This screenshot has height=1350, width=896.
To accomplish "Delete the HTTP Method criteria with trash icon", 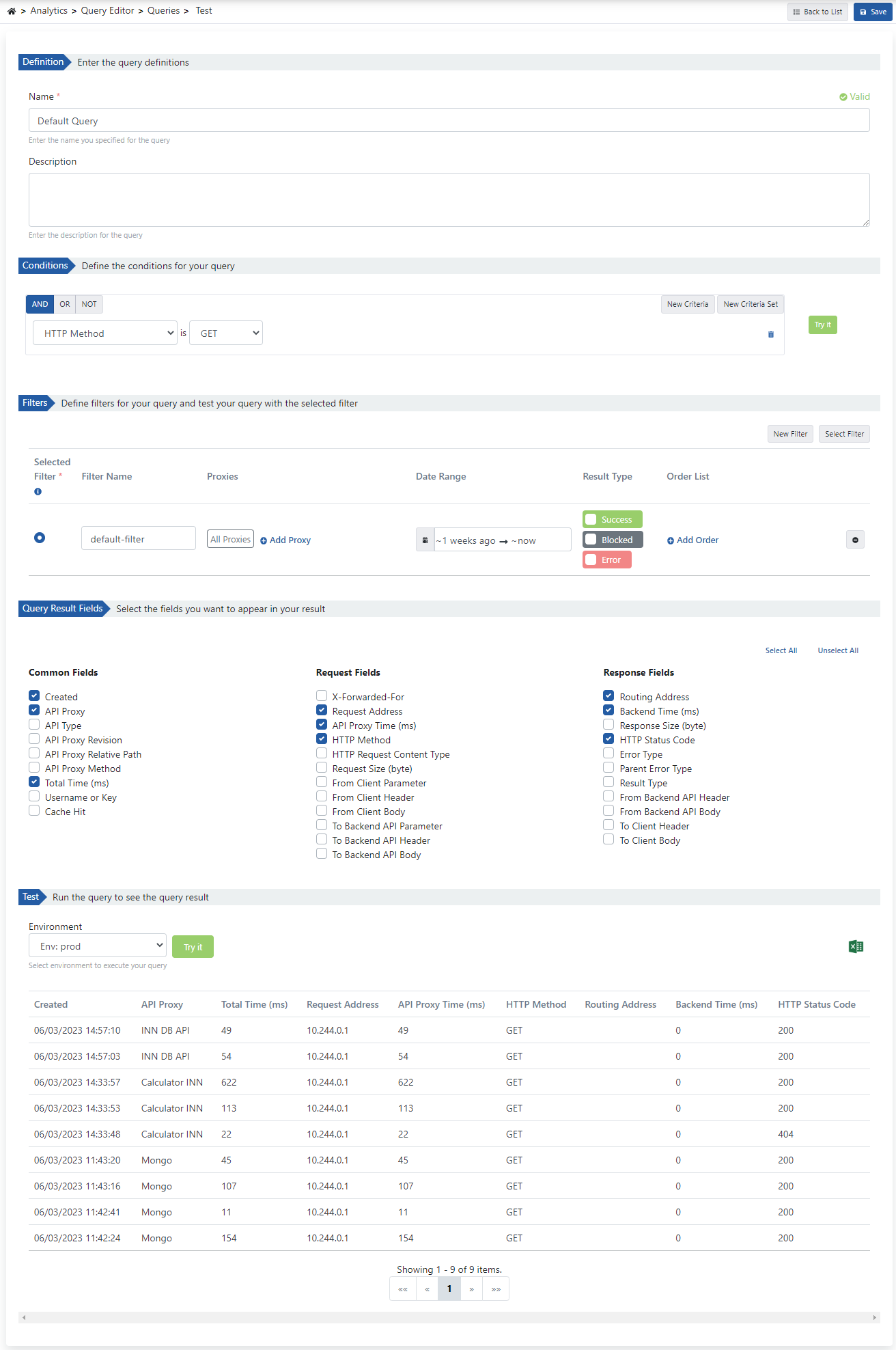I will point(771,334).
